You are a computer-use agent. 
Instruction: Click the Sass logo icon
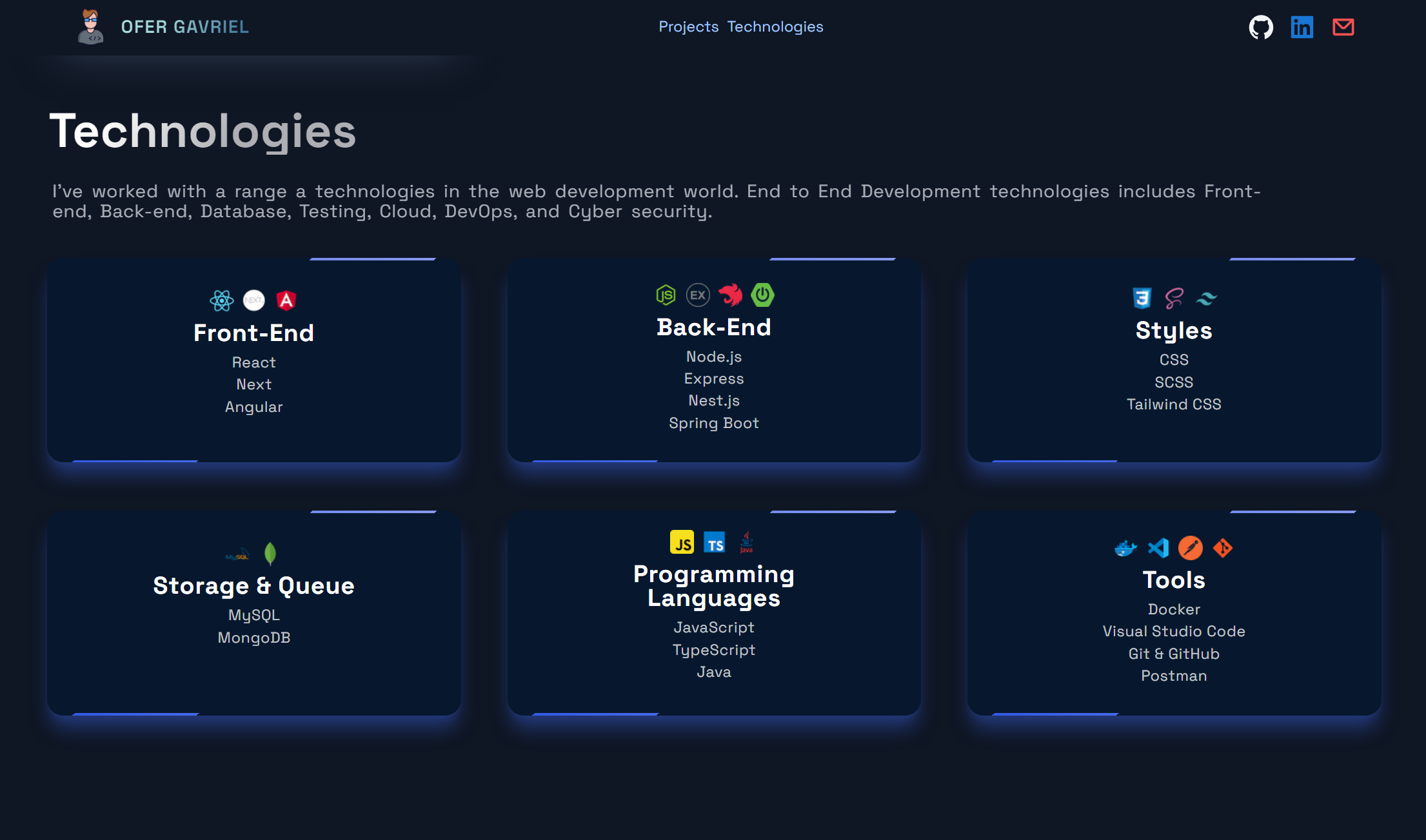point(1174,298)
